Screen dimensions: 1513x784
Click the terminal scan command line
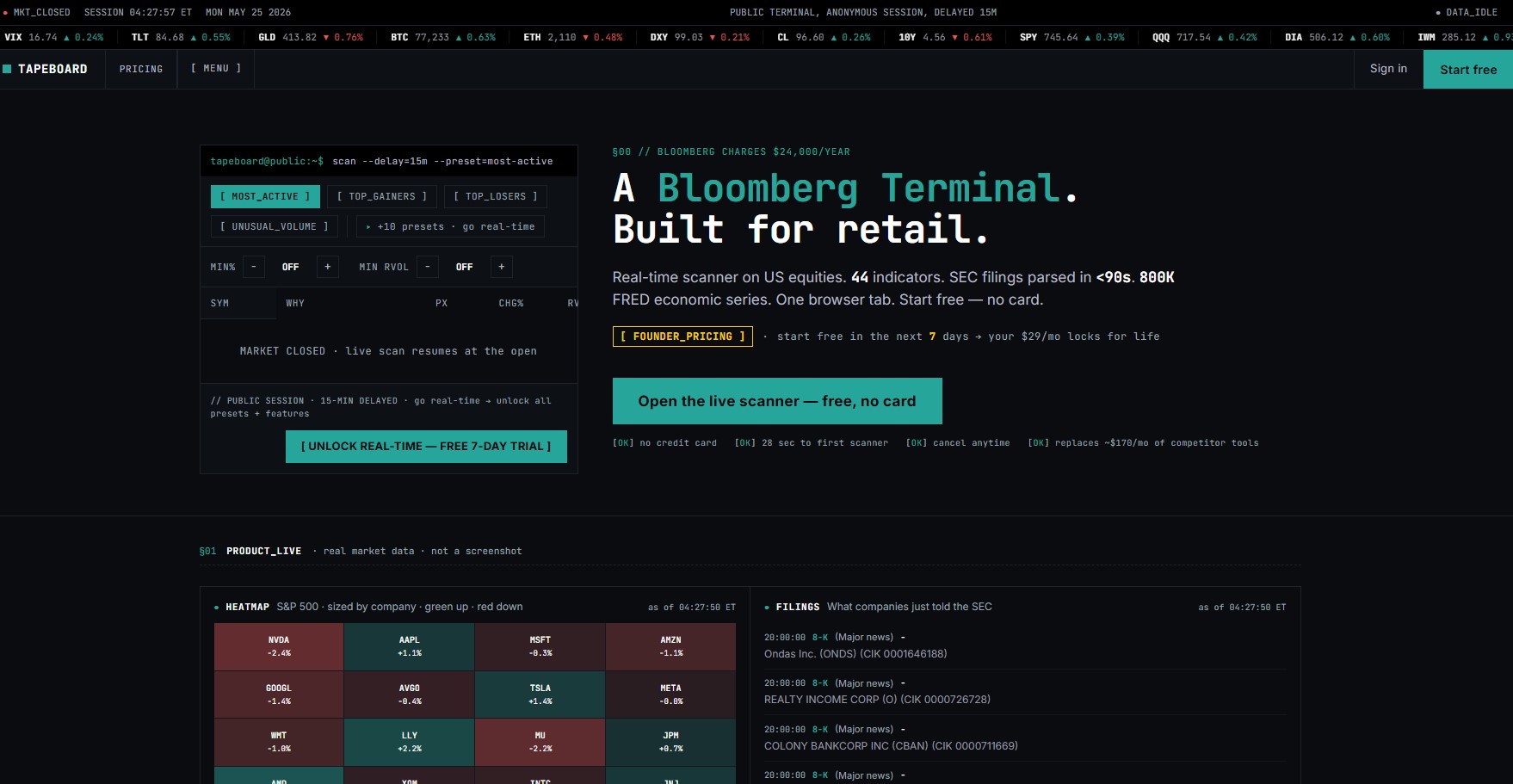[x=382, y=161]
